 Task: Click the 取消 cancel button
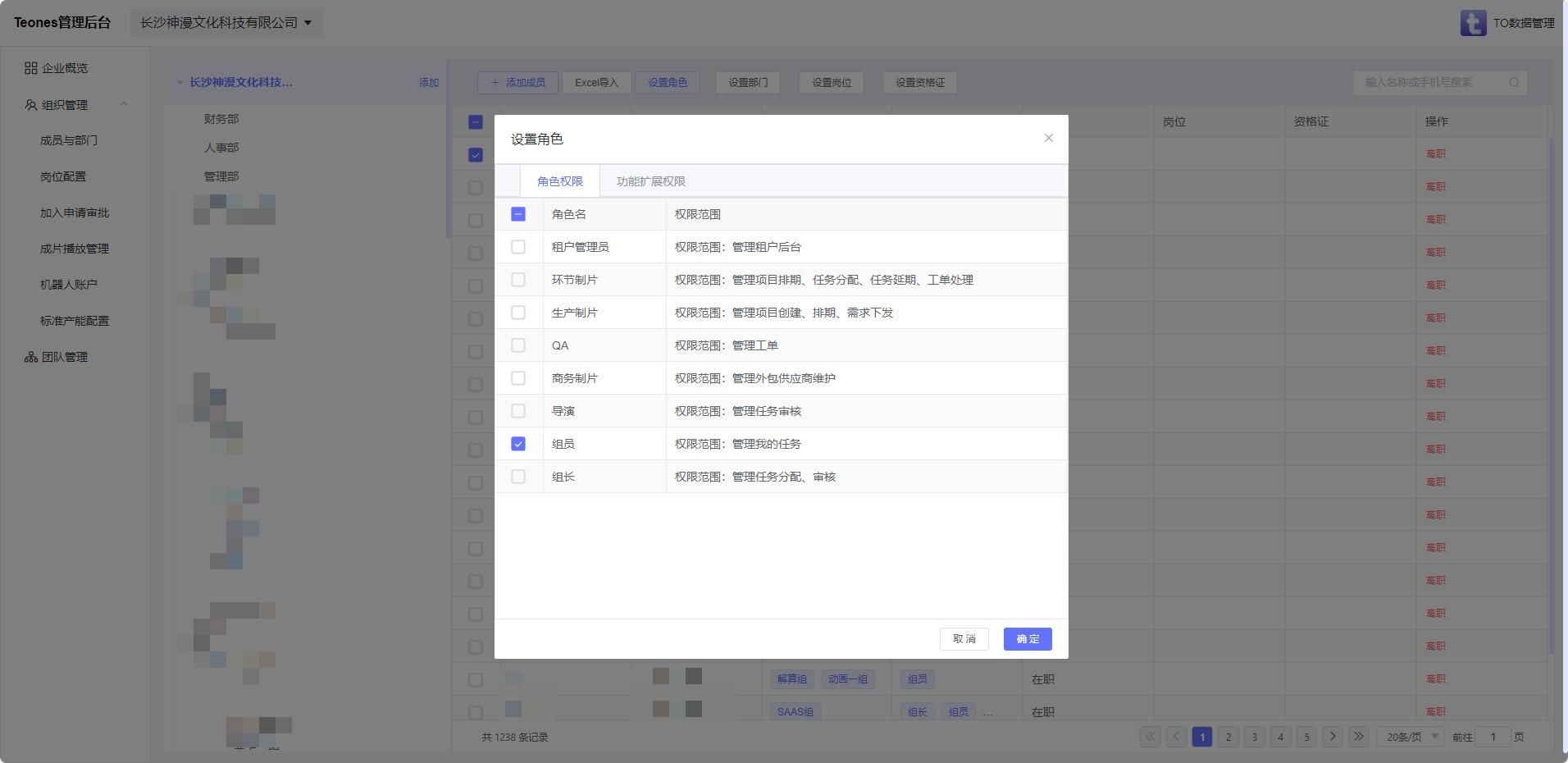[x=964, y=639]
